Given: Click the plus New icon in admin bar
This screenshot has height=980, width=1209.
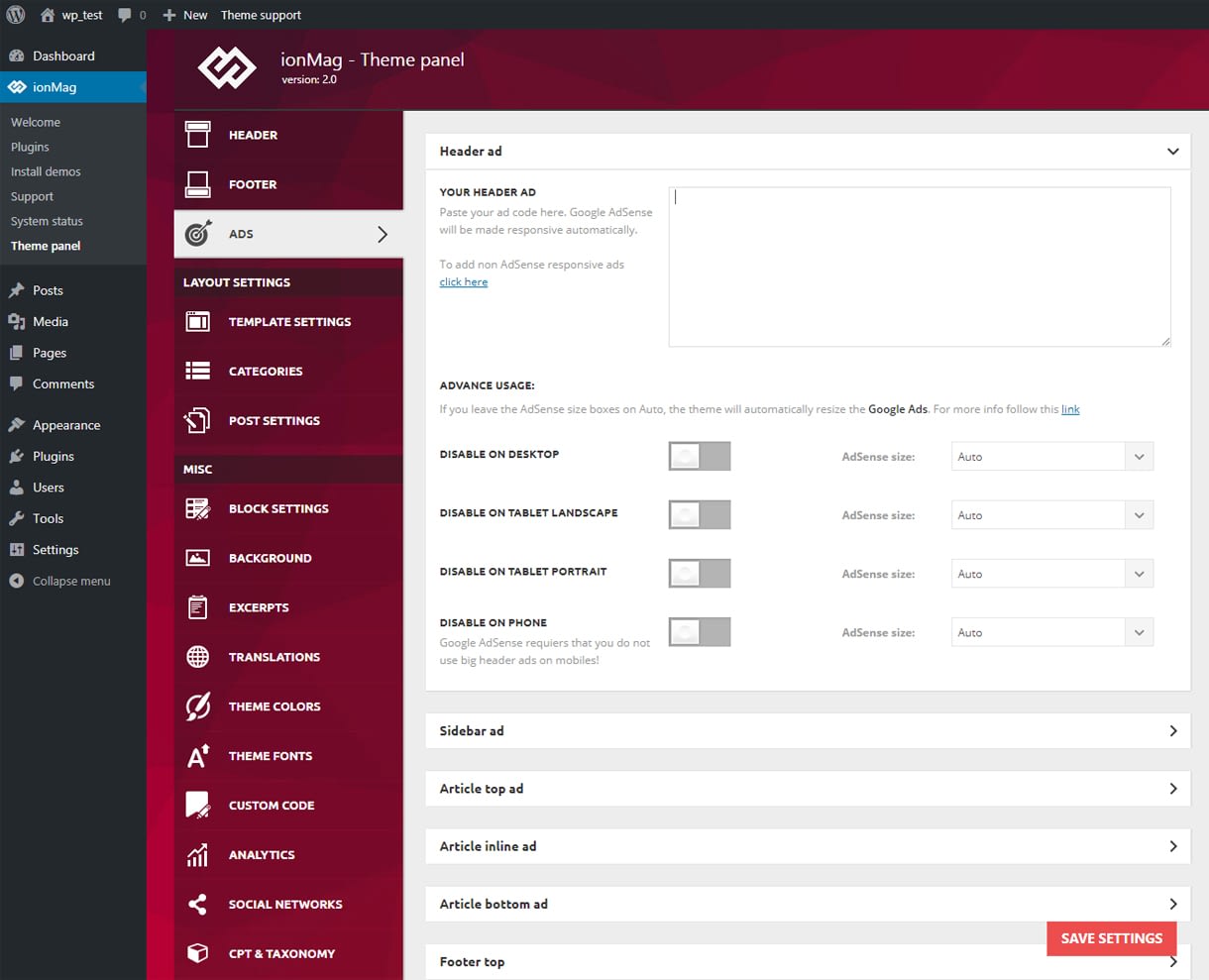Looking at the screenshot, I should pos(169,15).
